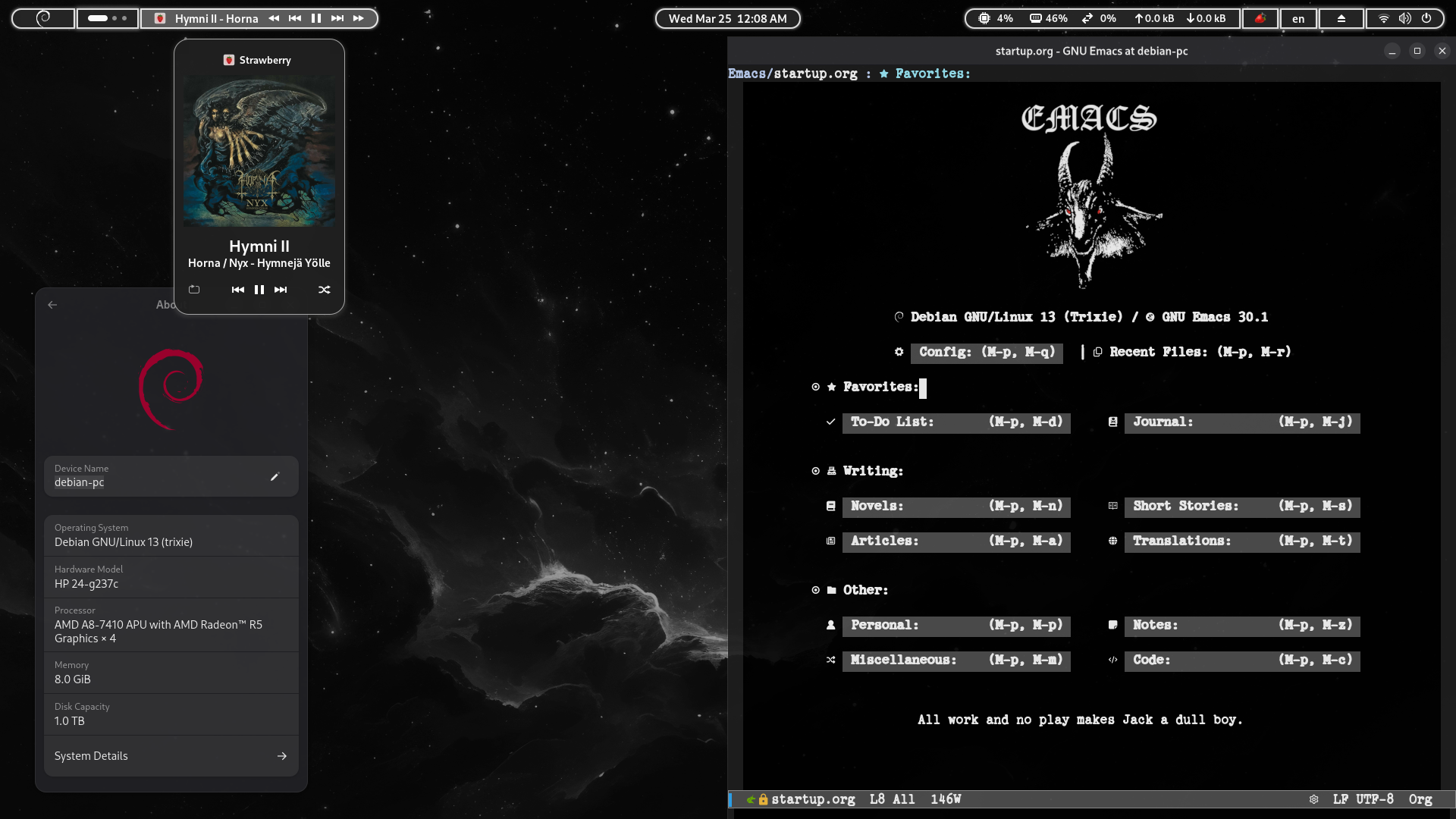Toggle repeat icon in Strawberry popup
Screen dimensions: 1456x819
[194, 290]
